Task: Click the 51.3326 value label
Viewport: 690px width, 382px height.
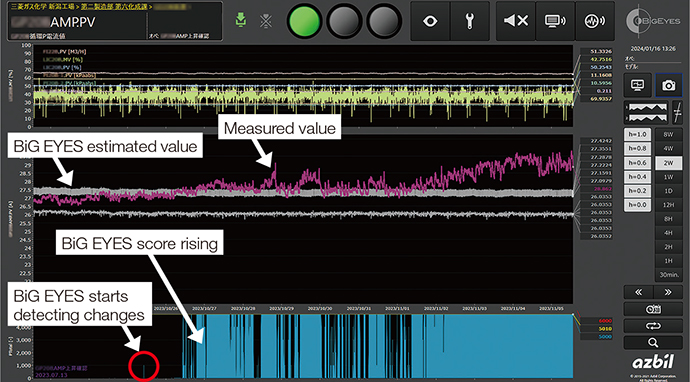Action: (x=596, y=51)
